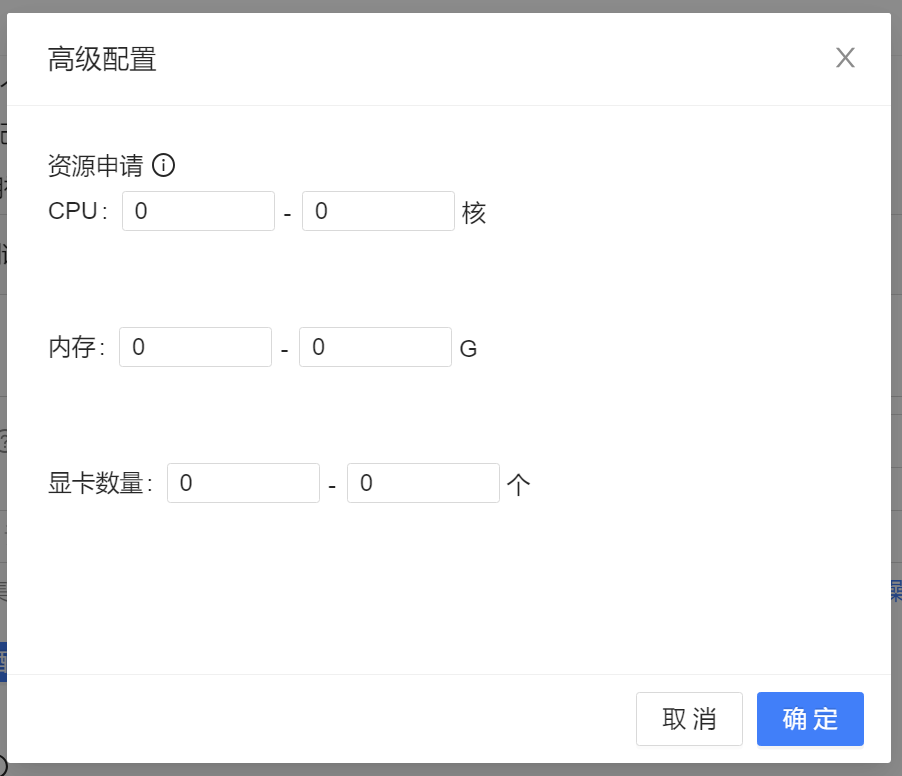
Task: Click the CPU field label
Action: (x=74, y=212)
